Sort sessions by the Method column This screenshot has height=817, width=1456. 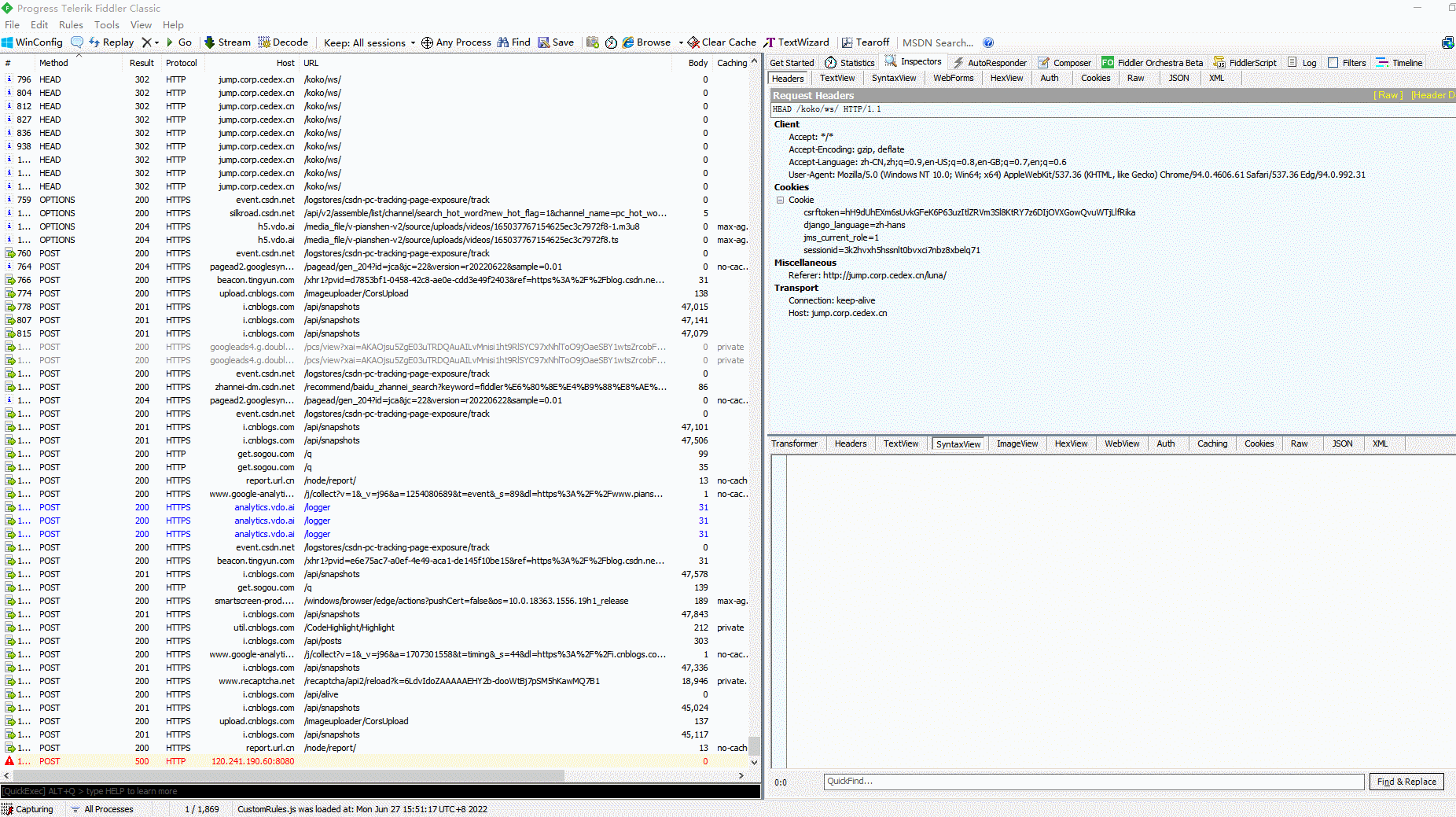coord(53,63)
